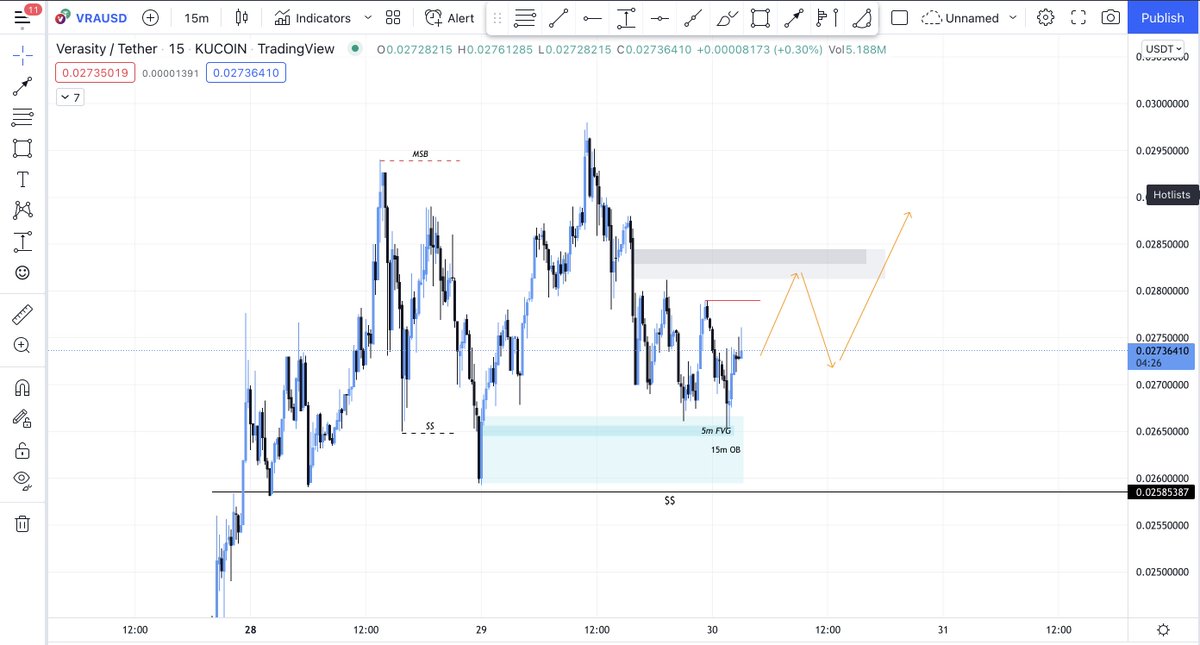This screenshot has height=645, width=1200.
Task: Click the green market status dot
Action: click(355, 48)
